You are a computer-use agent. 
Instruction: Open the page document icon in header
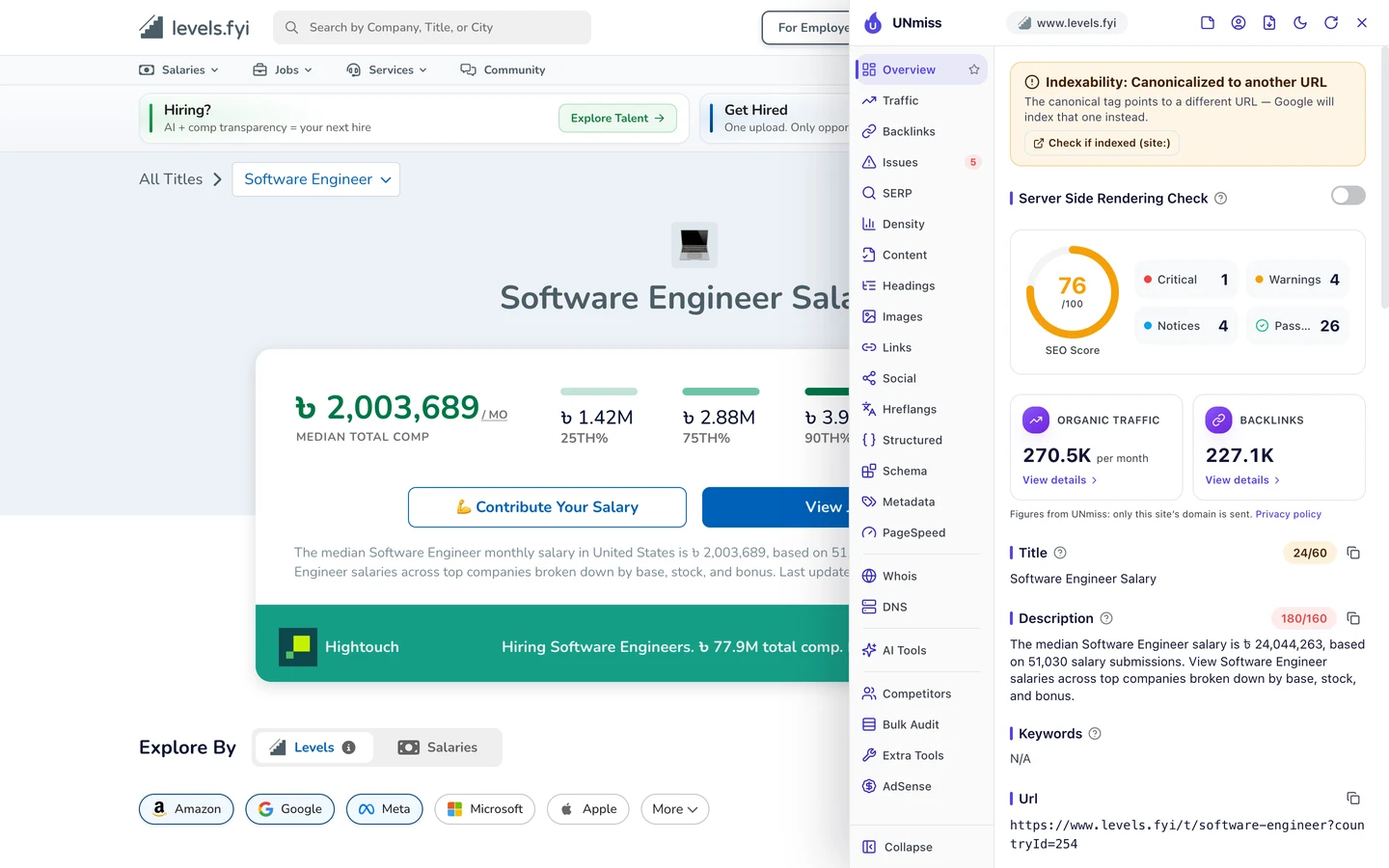point(1208,23)
